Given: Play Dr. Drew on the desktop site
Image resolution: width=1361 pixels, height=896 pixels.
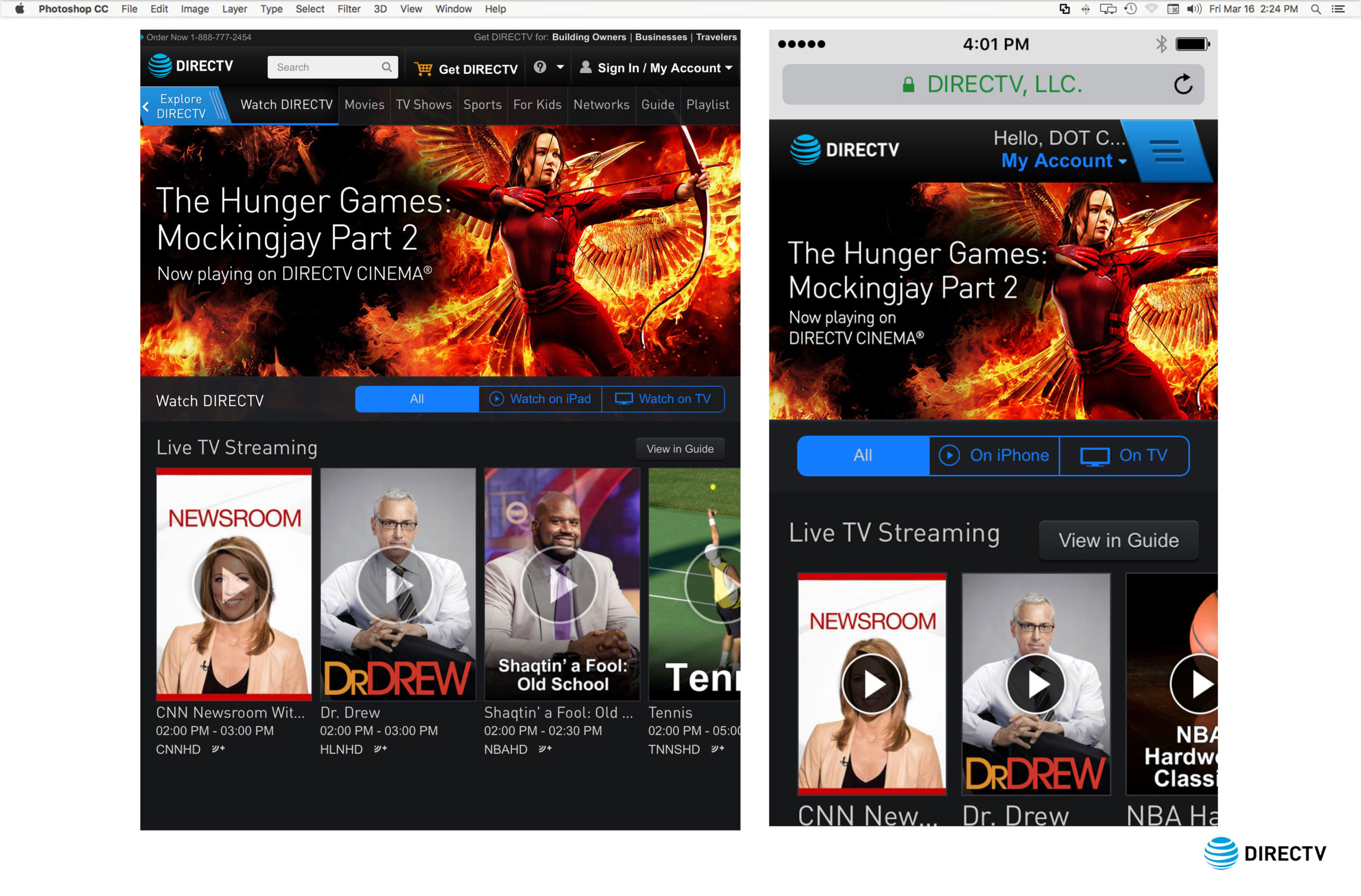Looking at the screenshot, I should click(396, 585).
